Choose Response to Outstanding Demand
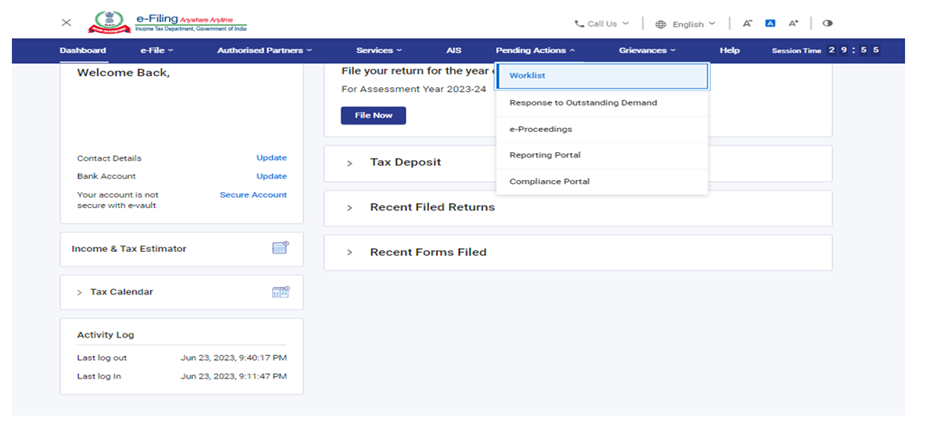 pyautogui.click(x=583, y=103)
